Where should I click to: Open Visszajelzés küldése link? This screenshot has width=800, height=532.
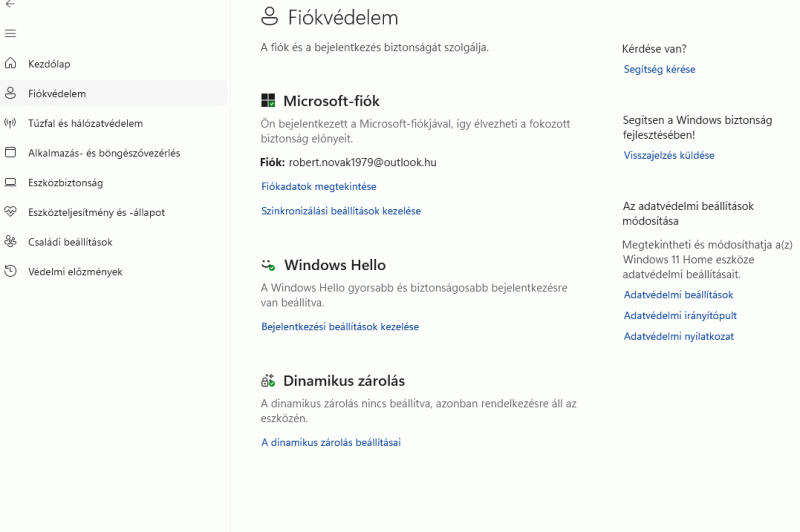point(668,156)
